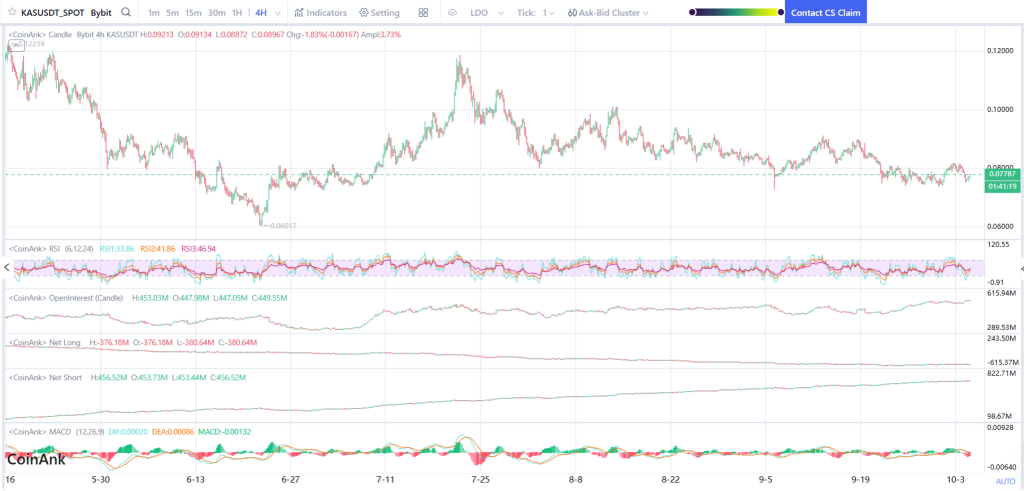The image size is (1024, 491).
Task: Open the multi-chart grid layout icon
Action: (x=423, y=12)
